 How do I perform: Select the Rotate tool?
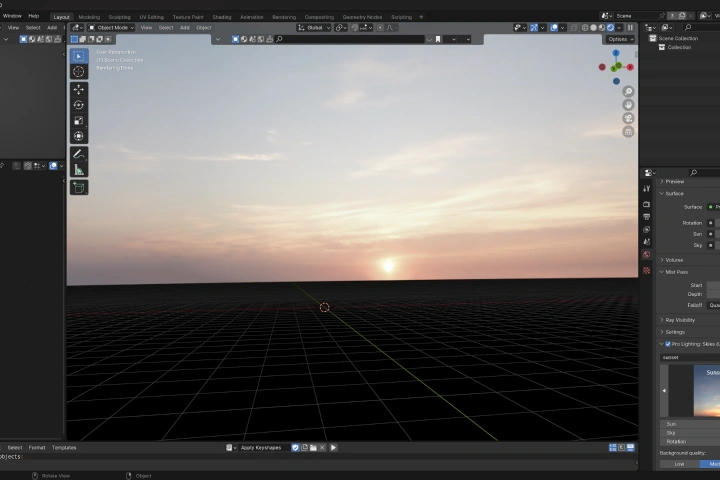(79, 105)
